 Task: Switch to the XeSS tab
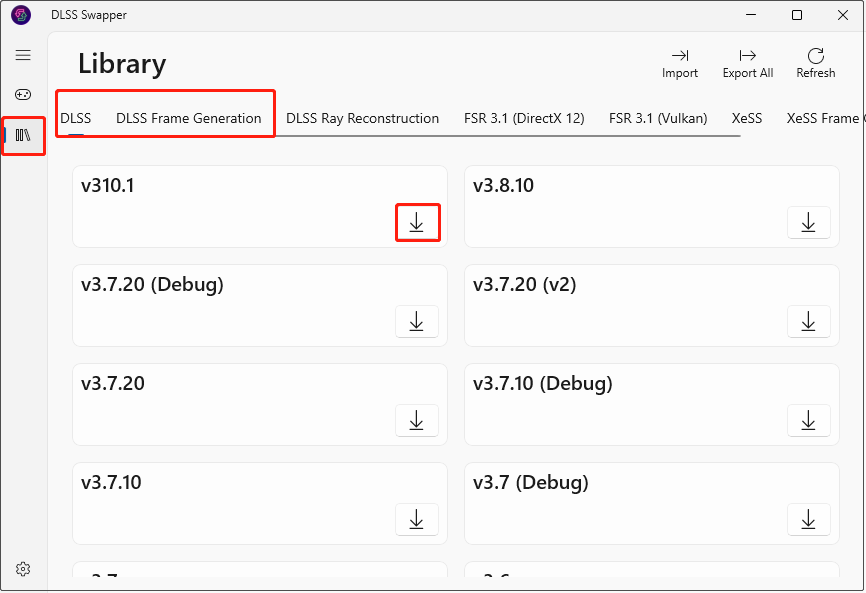747,118
